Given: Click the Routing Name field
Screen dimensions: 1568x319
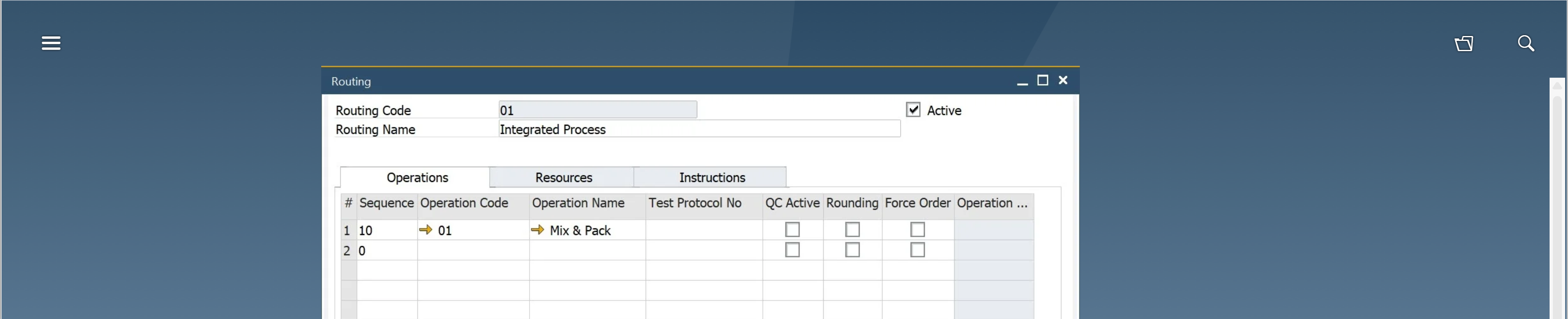Looking at the screenshot, I should point(699,129).
